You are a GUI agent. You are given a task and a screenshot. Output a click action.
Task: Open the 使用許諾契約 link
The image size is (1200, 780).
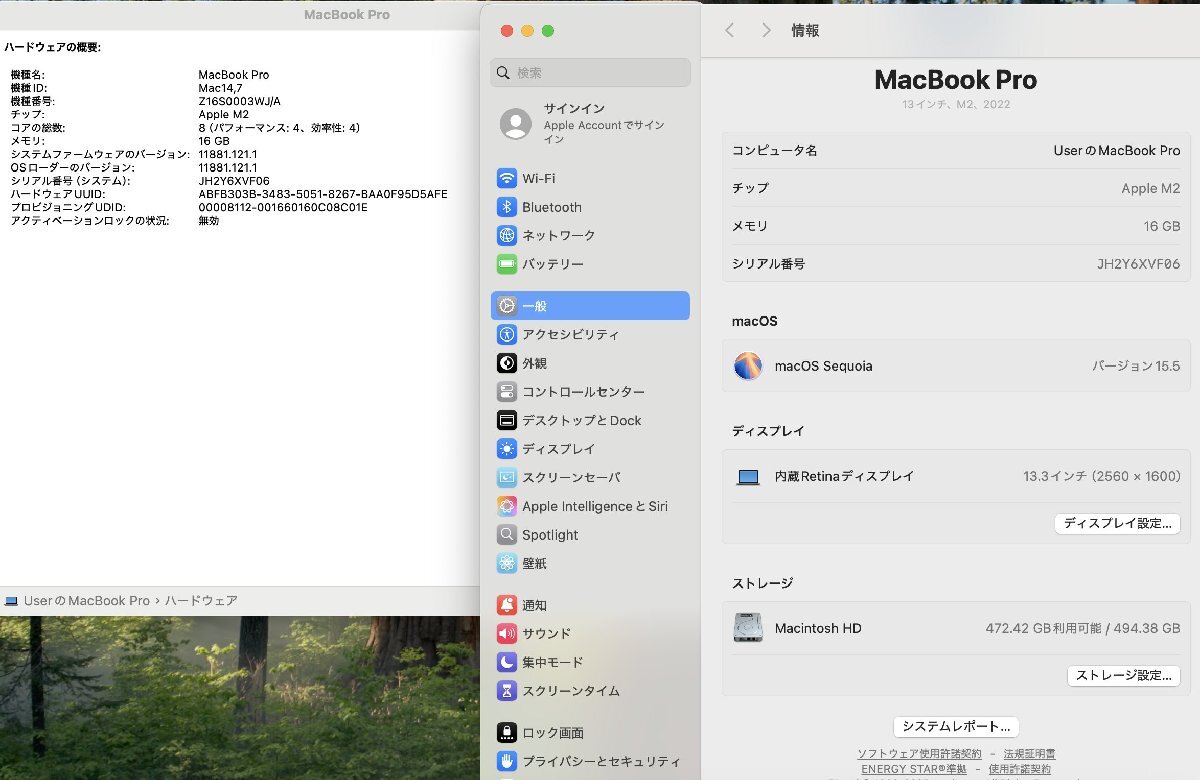1020,769
